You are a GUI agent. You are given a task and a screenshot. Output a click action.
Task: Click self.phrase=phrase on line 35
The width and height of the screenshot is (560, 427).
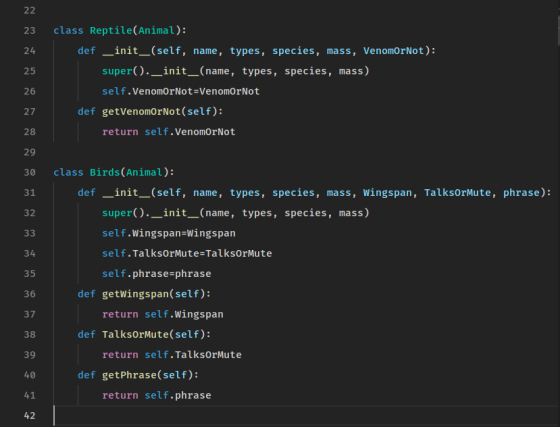tap(156, 274)
